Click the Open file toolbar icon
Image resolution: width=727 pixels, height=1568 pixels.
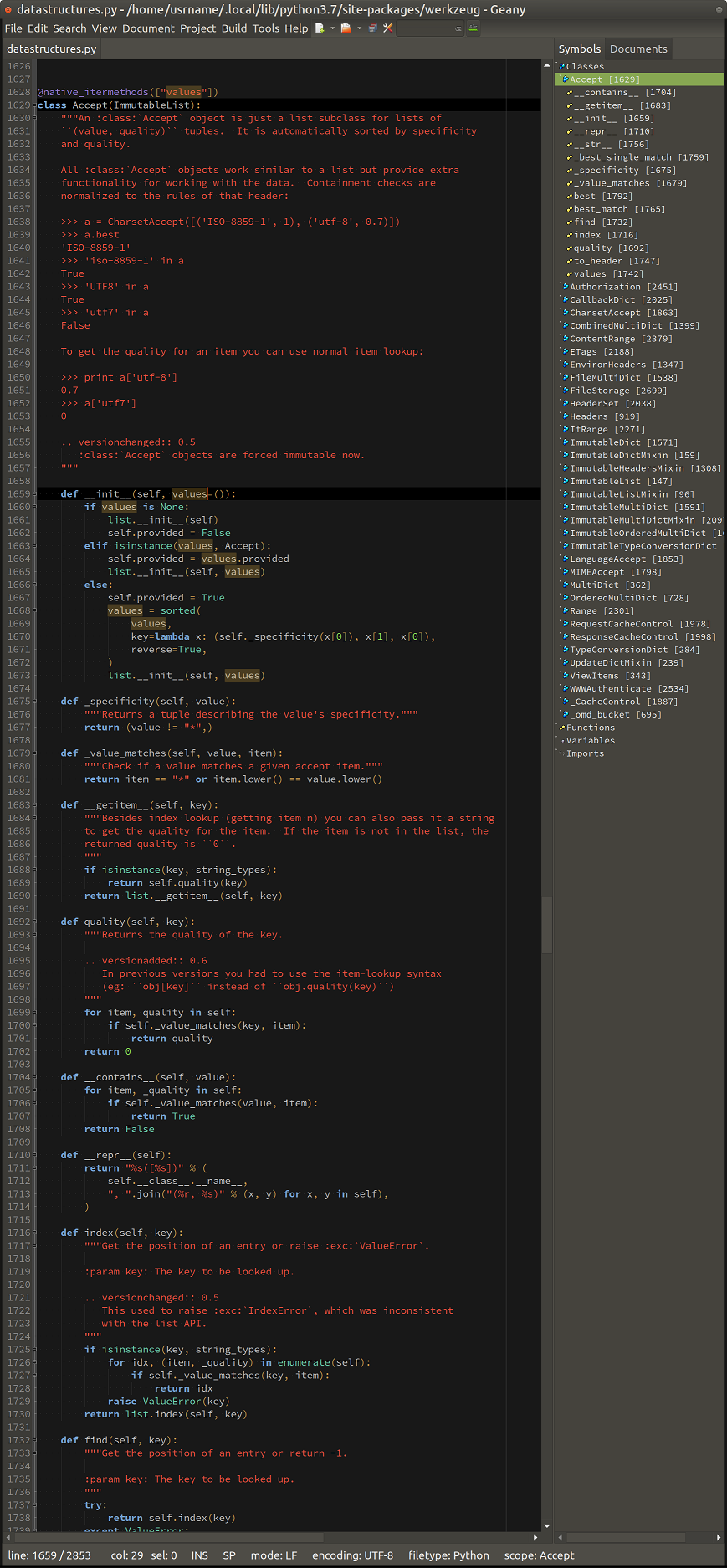[346, 28]
